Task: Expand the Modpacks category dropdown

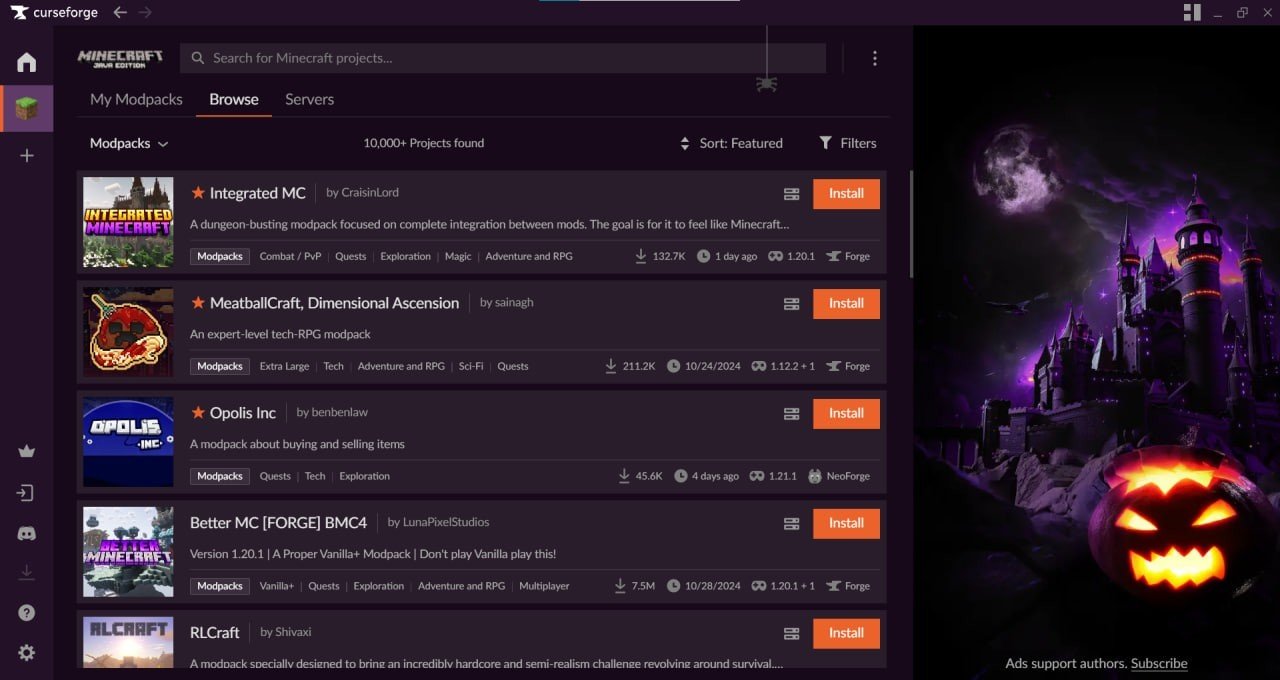Action: [129, 143]
